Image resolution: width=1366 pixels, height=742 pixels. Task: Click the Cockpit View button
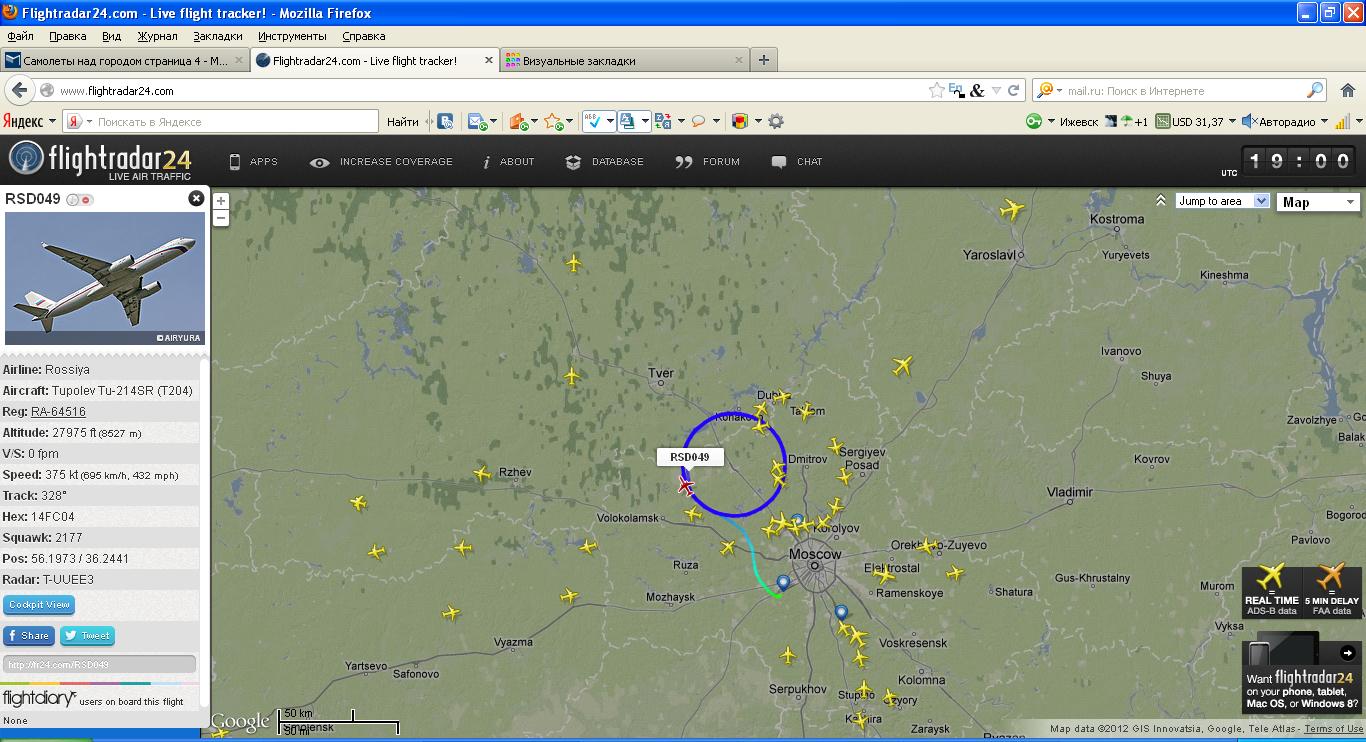(x=39, y=605)
